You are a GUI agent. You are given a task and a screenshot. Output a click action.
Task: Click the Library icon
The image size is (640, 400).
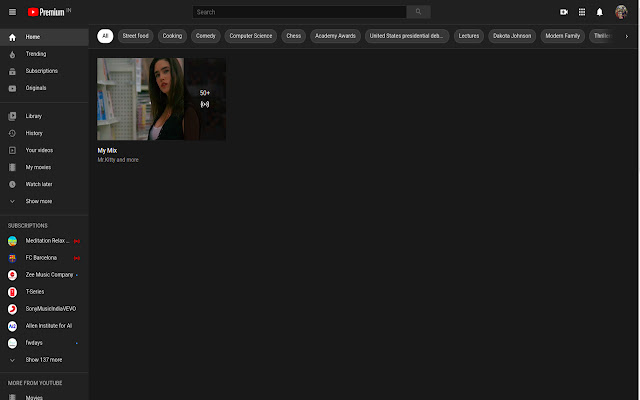[x=12, y=116]
